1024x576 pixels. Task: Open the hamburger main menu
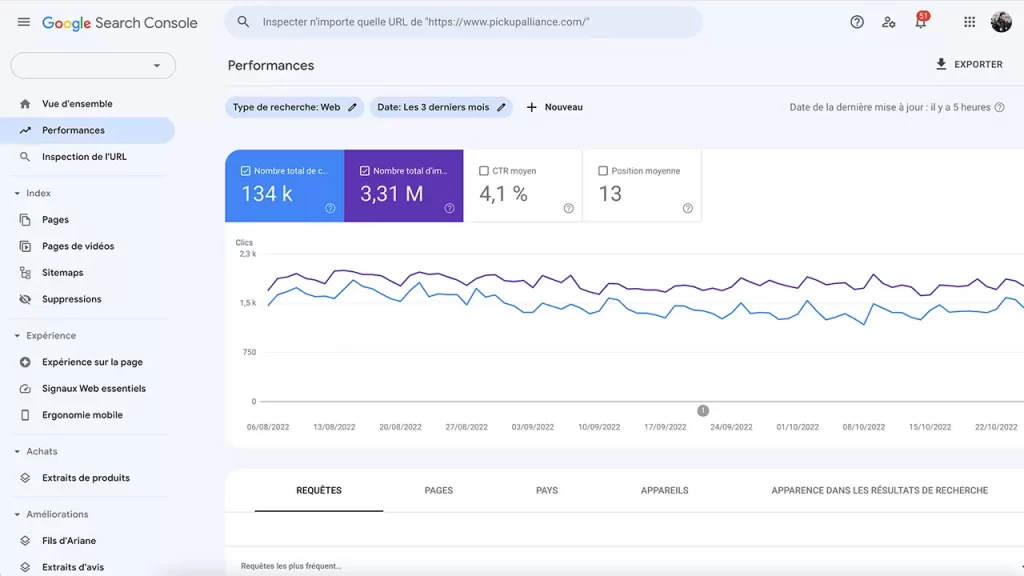(x=24, y=22)
